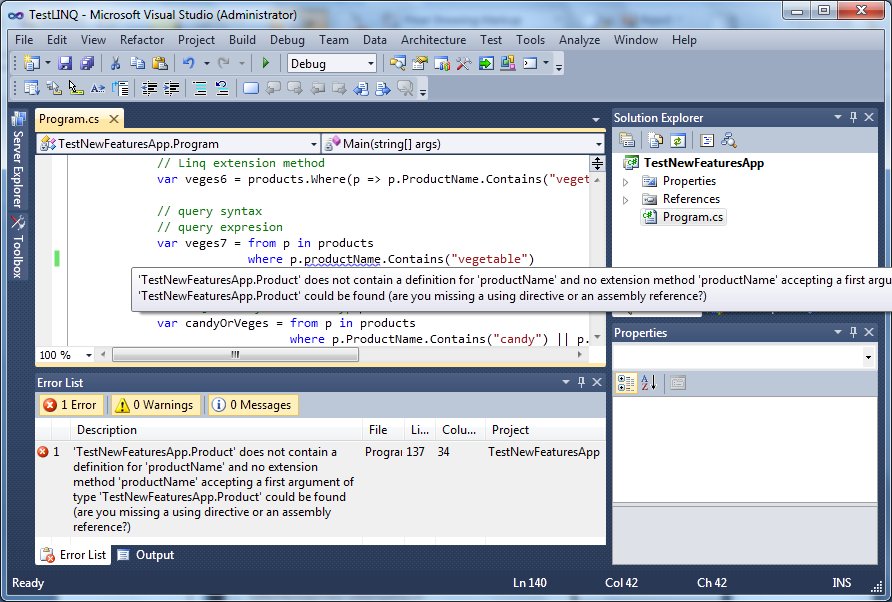Click View Code in Solution Explorer toolbar
Image resolution: width=892 pixels, height=602 pixels.
pos(707,140)
